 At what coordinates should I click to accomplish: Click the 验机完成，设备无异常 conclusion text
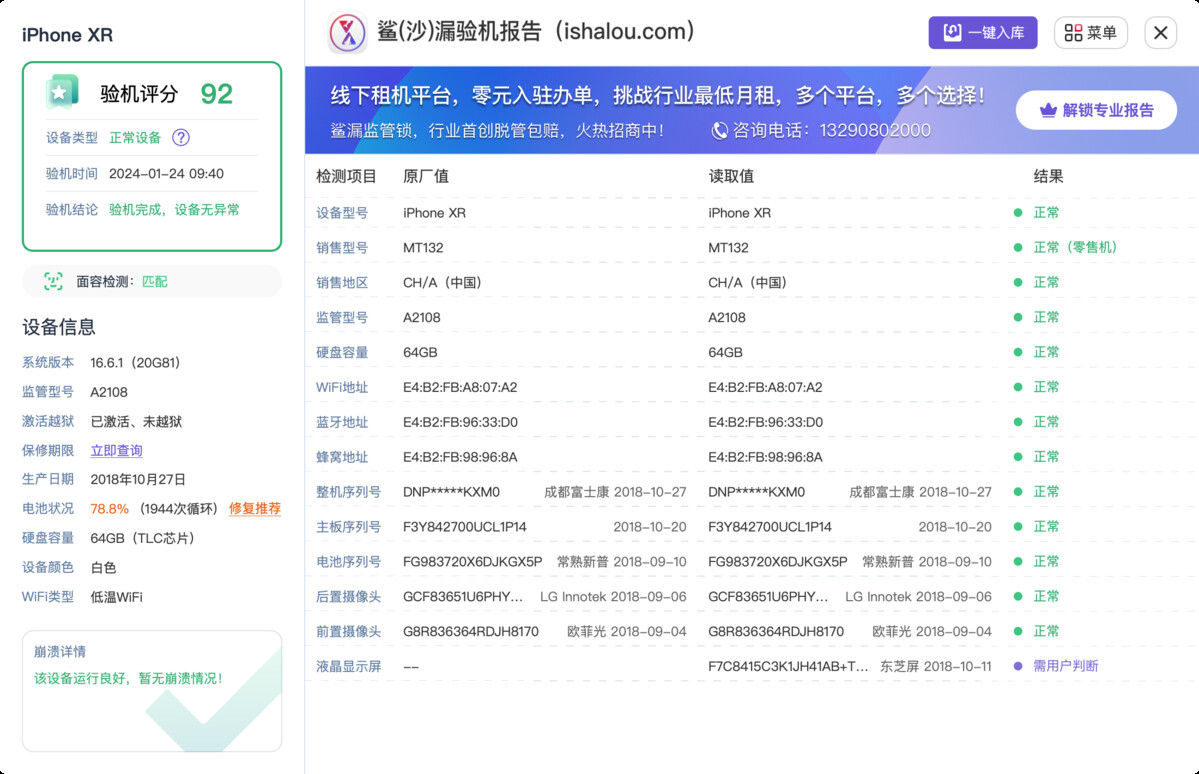(174, 210)
